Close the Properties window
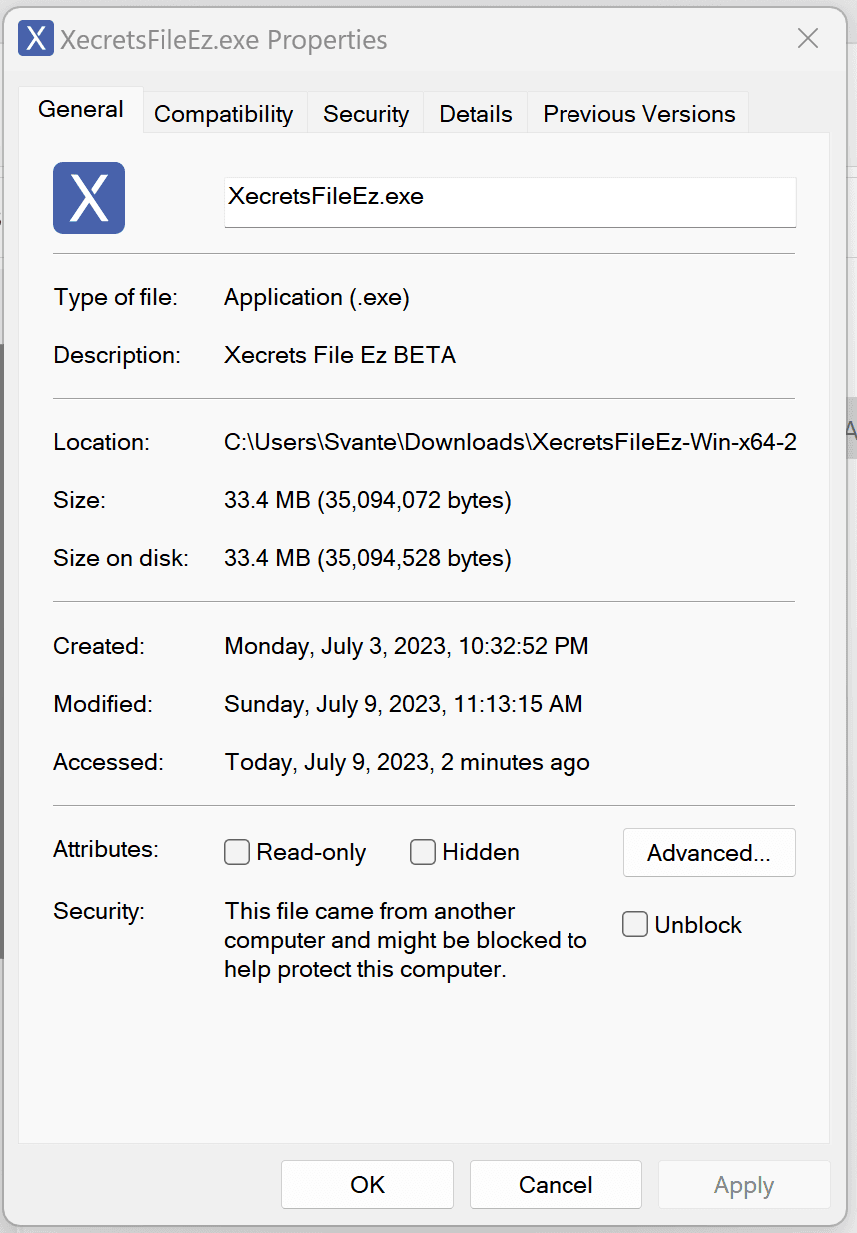The image size is (857, 1233). point(808,38)
